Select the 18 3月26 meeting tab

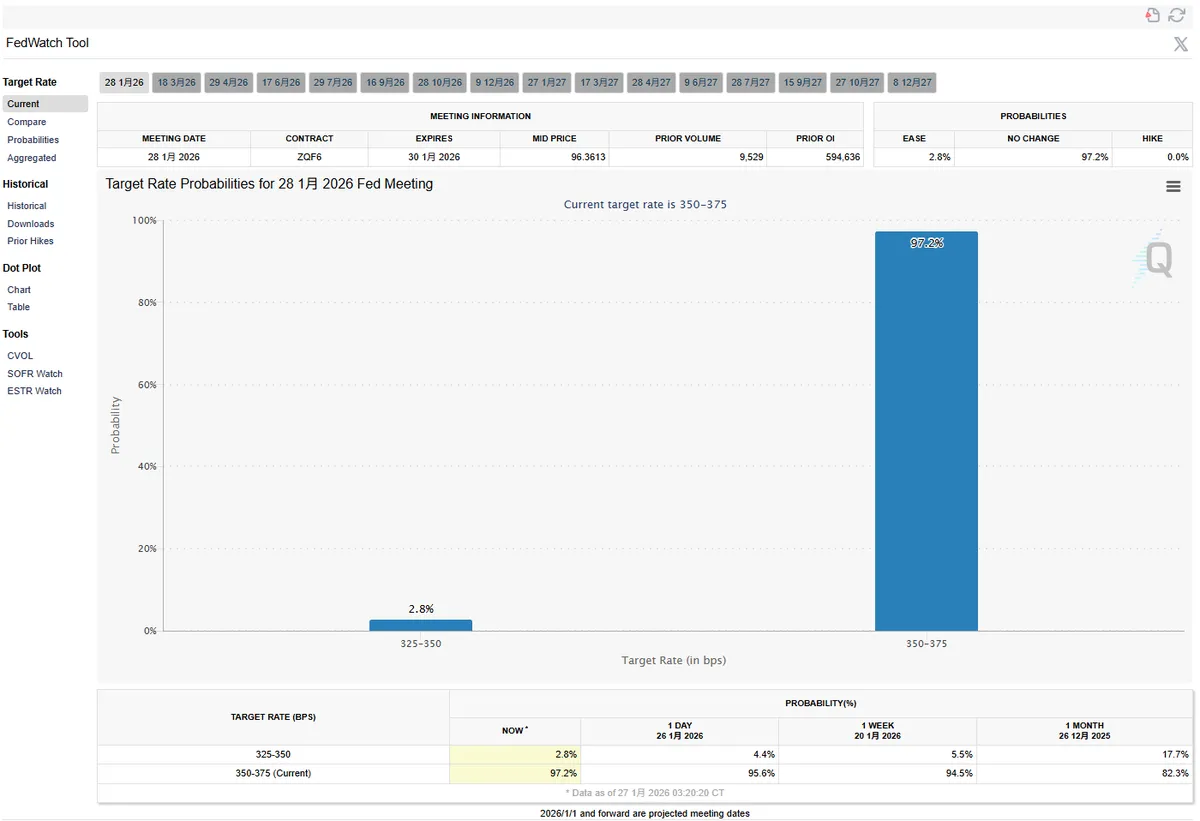(x=177, y=83)
